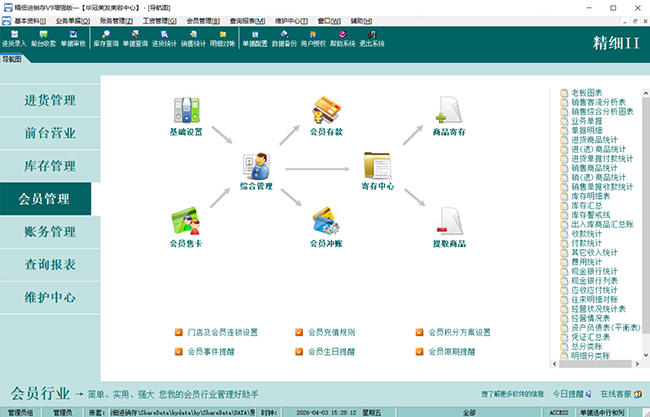The height and width of the screenshot is (417, 650).
Task: Open the 基础设置 icon
Action: [x=185, y=112]
